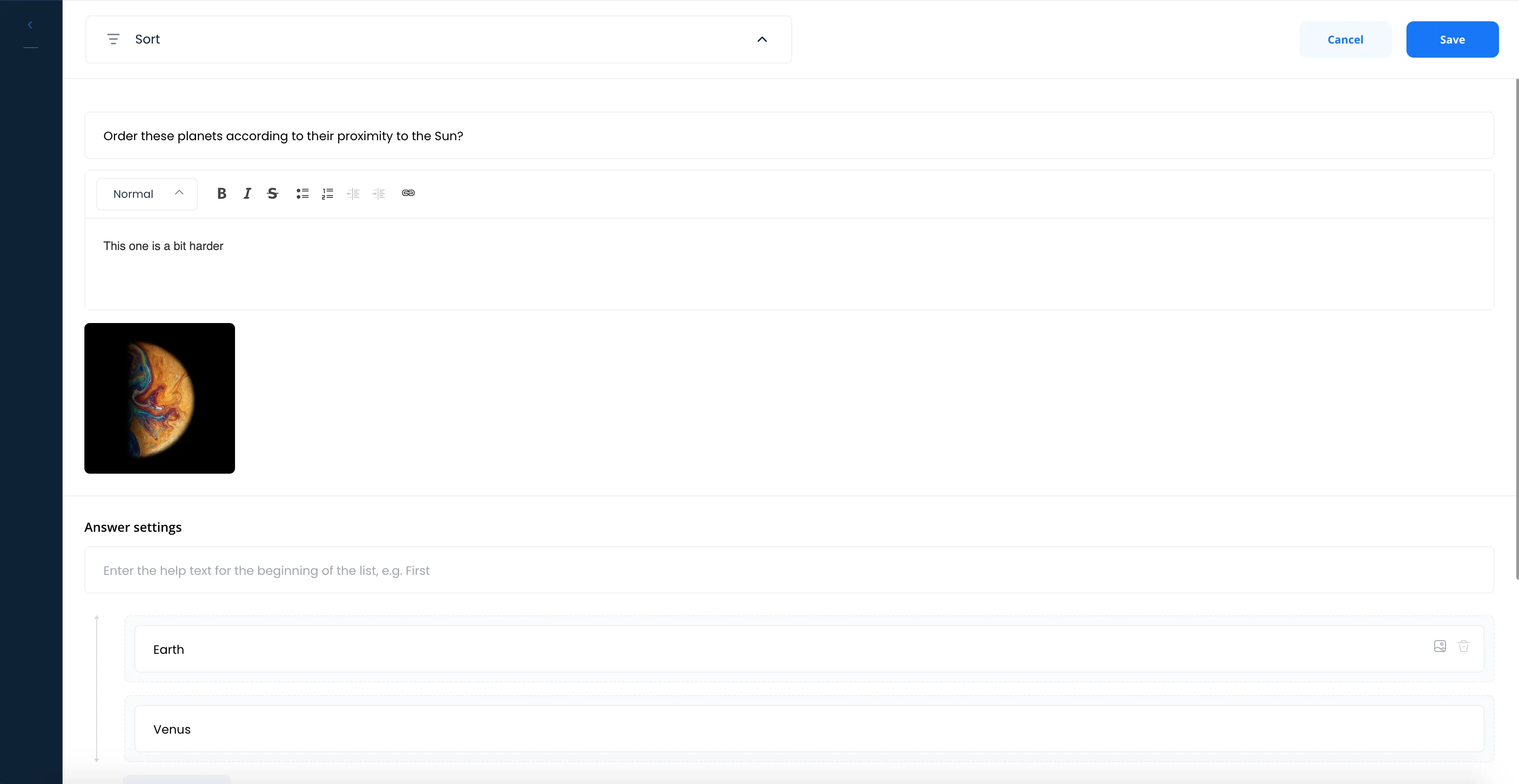Increase indent of the text
The height and width of the screenshot is (784, 1519).
coord(378,193)
